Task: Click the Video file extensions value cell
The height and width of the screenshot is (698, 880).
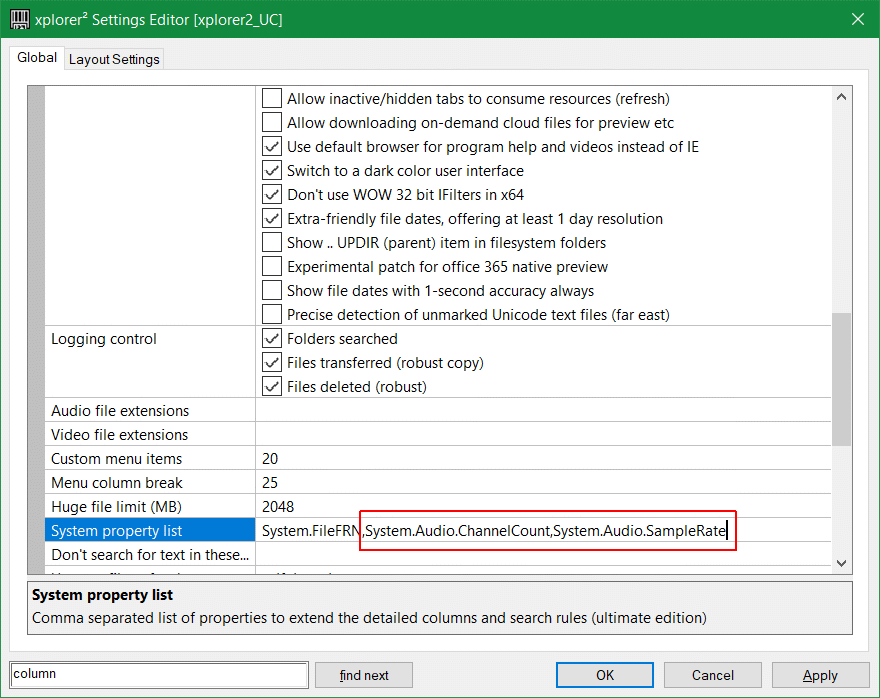Action: (x=543, y=435)
